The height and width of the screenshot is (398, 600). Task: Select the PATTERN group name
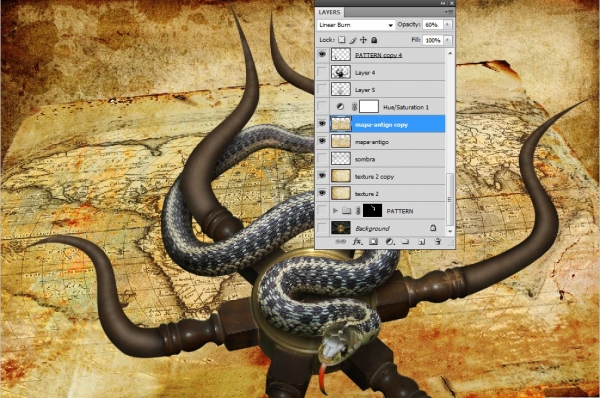click(399, 211)
